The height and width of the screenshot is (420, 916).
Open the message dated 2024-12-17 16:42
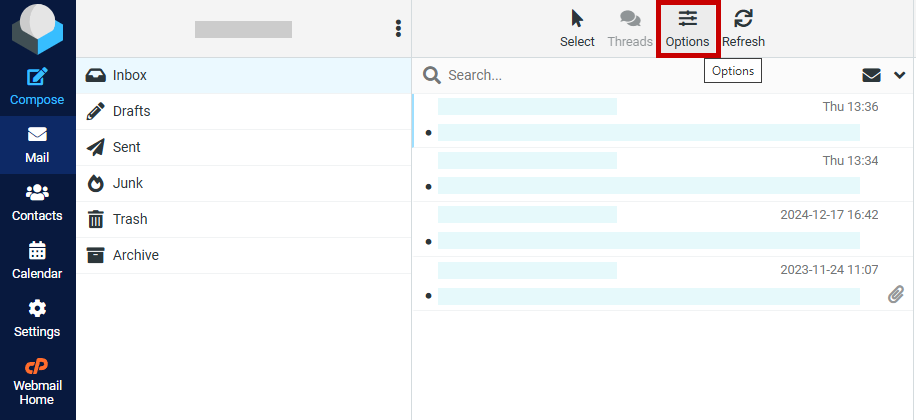pyautogui.click(x=664, y=229)
